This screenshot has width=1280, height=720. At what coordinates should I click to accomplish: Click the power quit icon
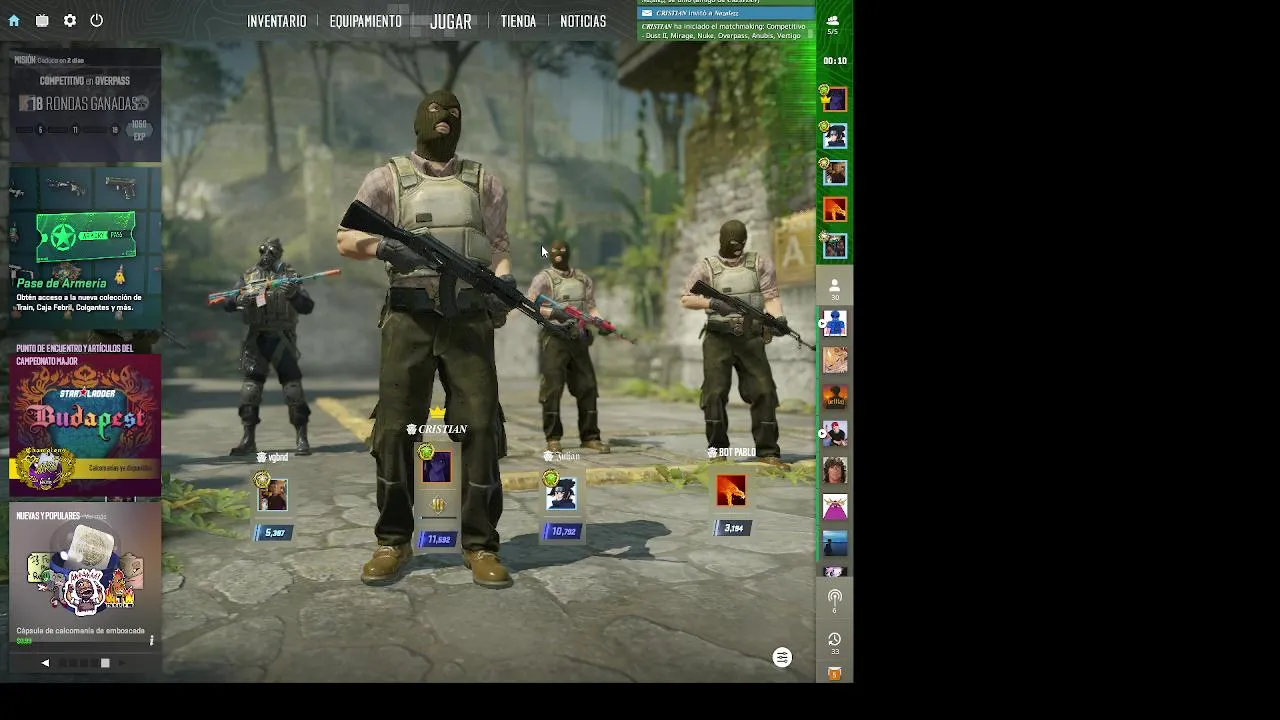tap(97, 20)
